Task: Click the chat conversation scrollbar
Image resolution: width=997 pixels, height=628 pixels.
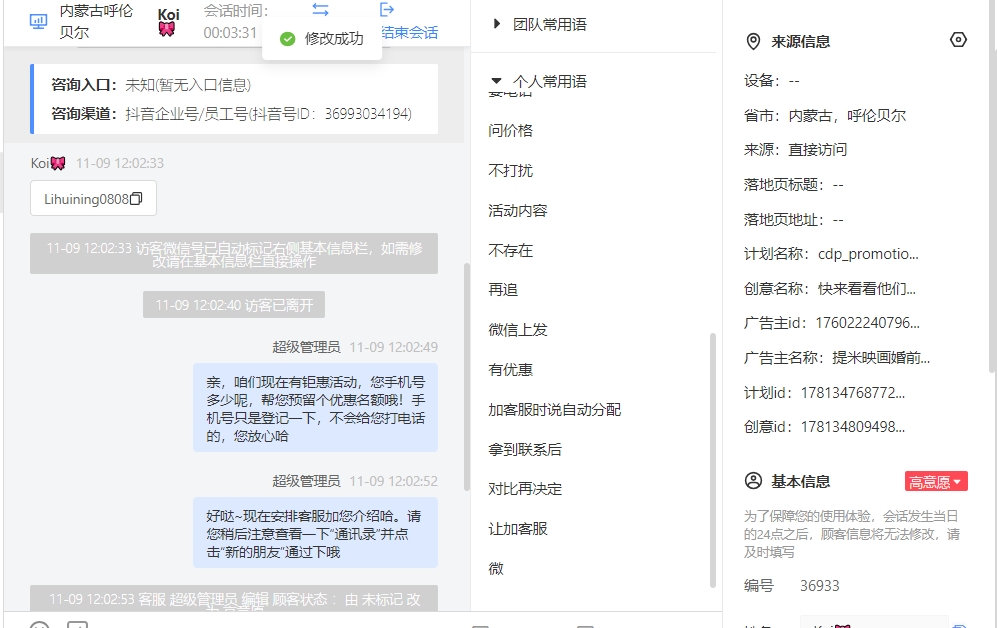Action: (x=467, y=377)
